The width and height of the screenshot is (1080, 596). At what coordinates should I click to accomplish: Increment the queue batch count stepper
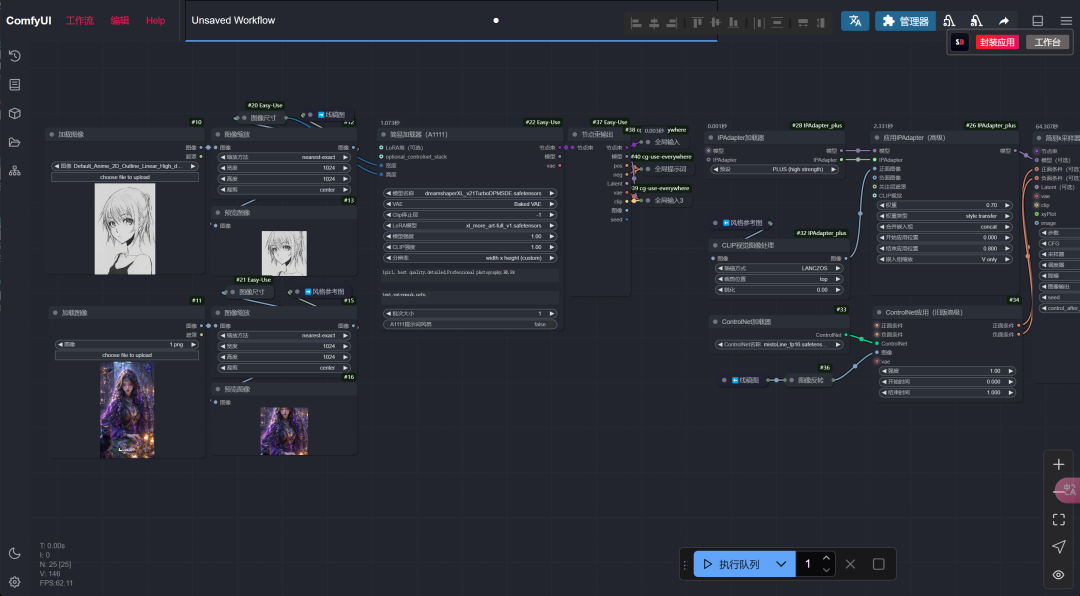827,558
